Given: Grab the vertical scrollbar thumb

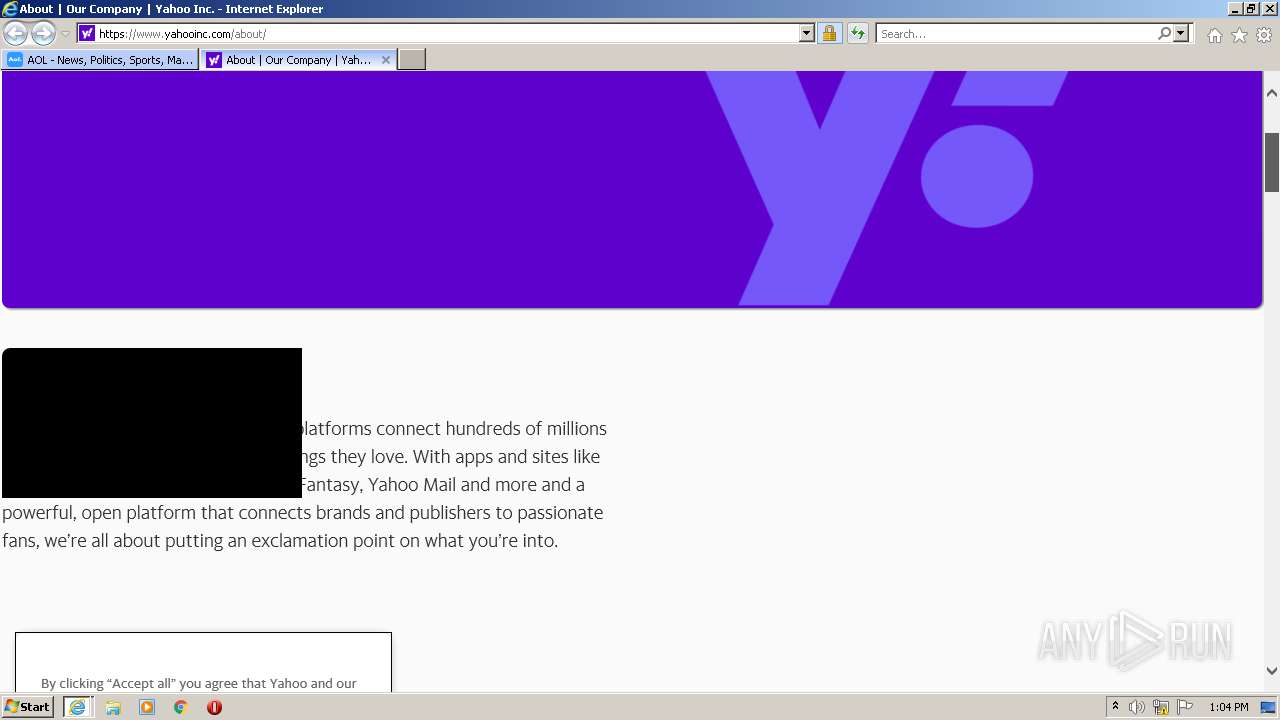Looking at the screenshot, I should (x=1272, y=162).
